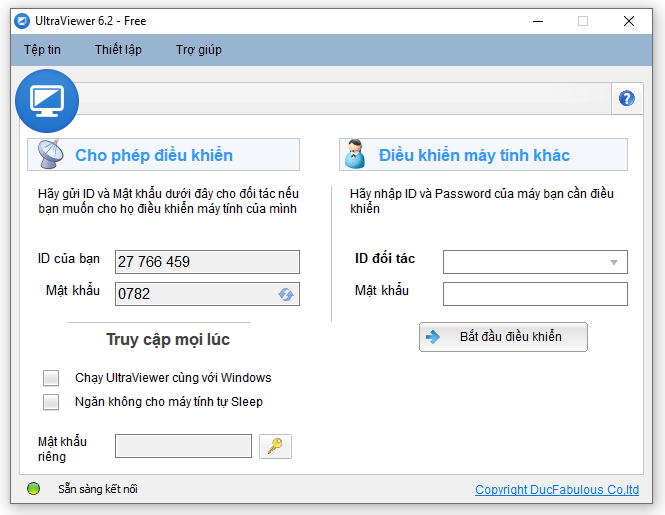This screenshot has height=515, width=665.
Task: Refresh password using the circular arrows icon
Action: tap(286, 294)
